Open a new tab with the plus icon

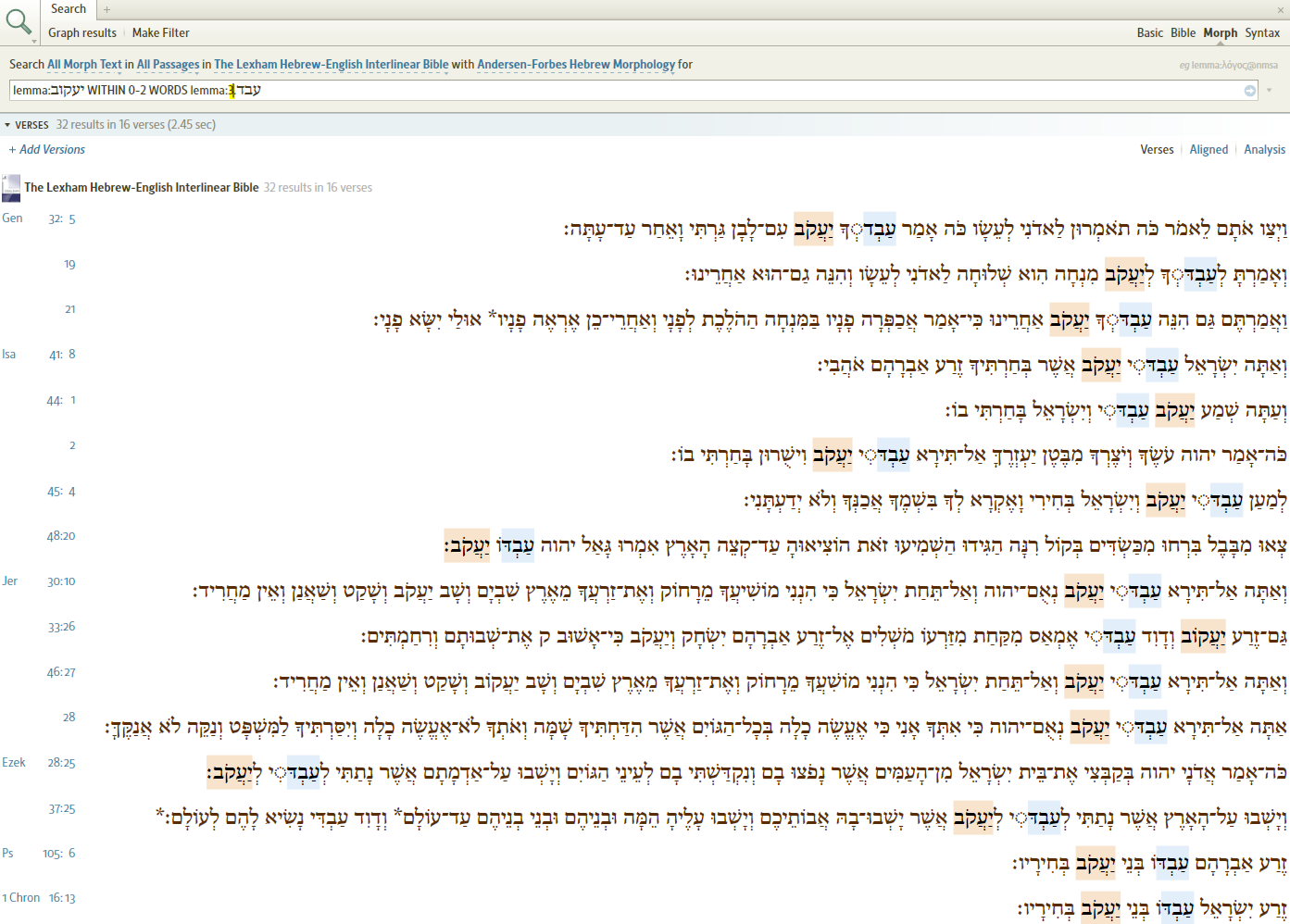[106, 9]
